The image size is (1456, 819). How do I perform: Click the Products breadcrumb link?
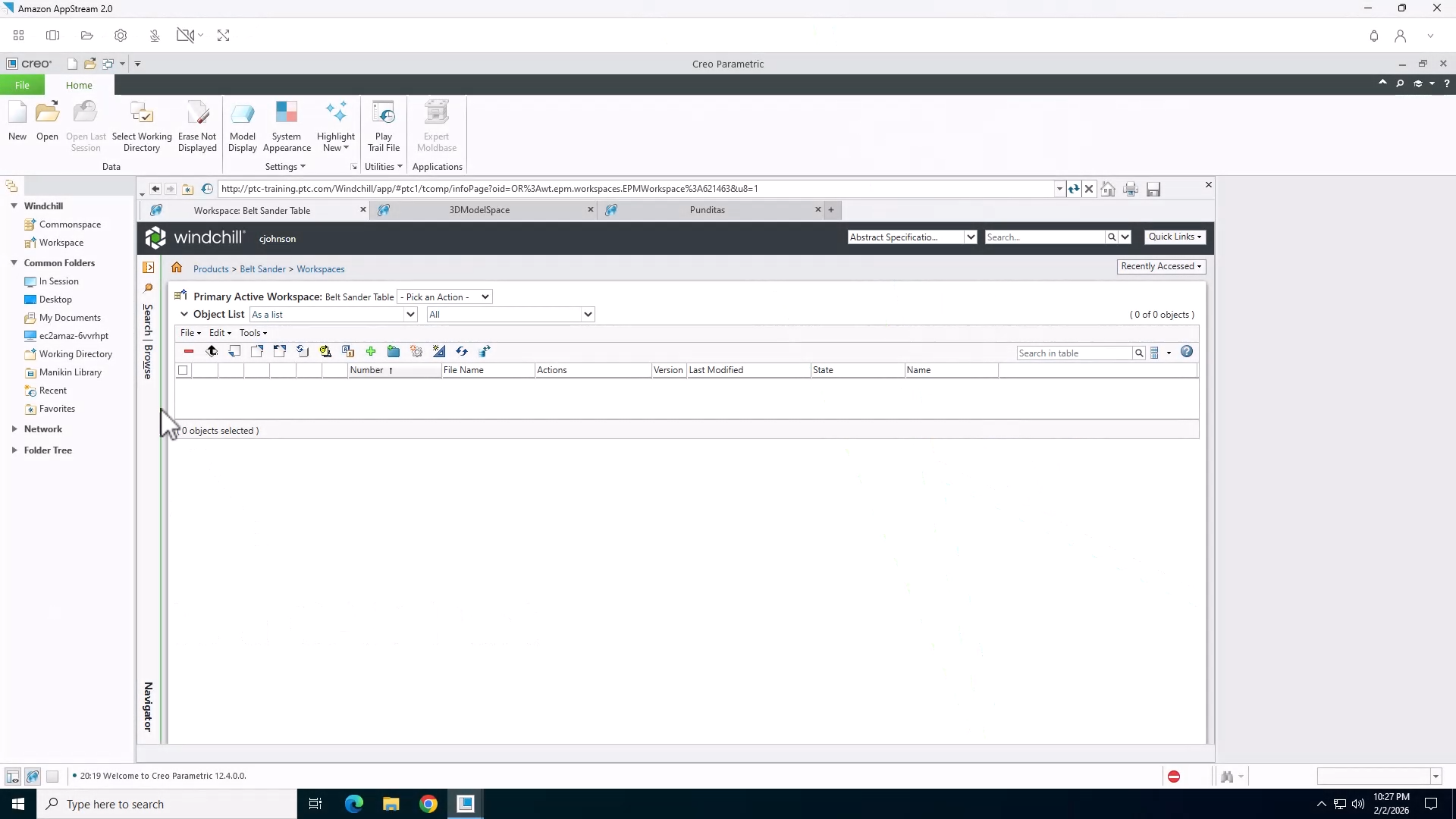click(211, 269)
